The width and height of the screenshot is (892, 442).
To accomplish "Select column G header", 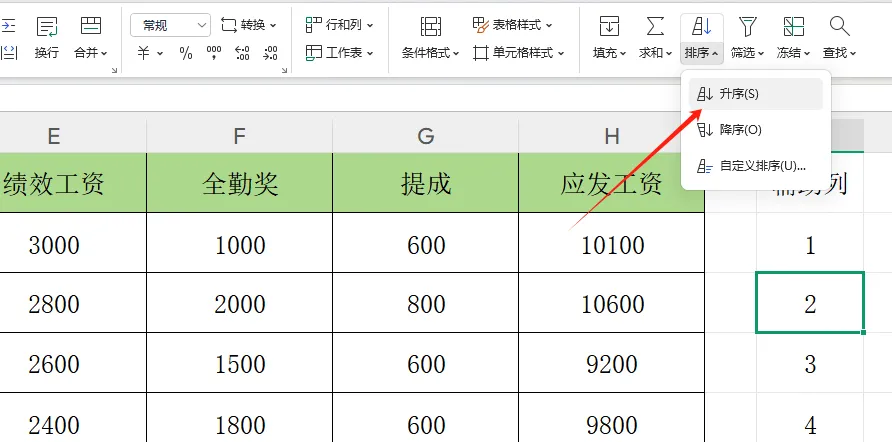I will click(x=426, y=136).
